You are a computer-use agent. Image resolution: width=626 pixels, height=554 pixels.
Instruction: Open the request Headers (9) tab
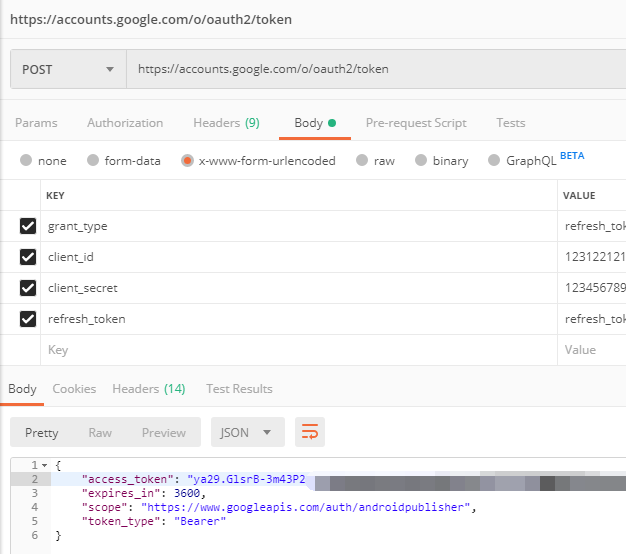[226, 123]
